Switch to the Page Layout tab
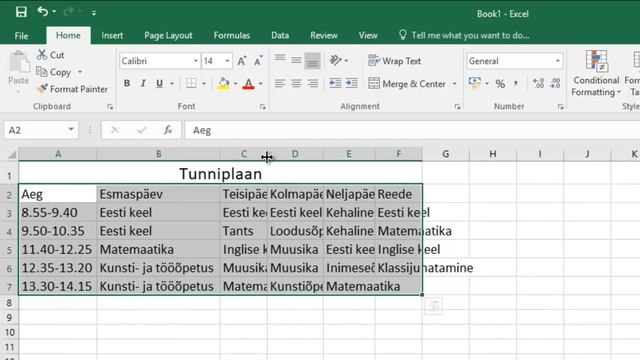The width and height of the screenshot is (640, 360). pyautogui.click(x=168, y=36)
